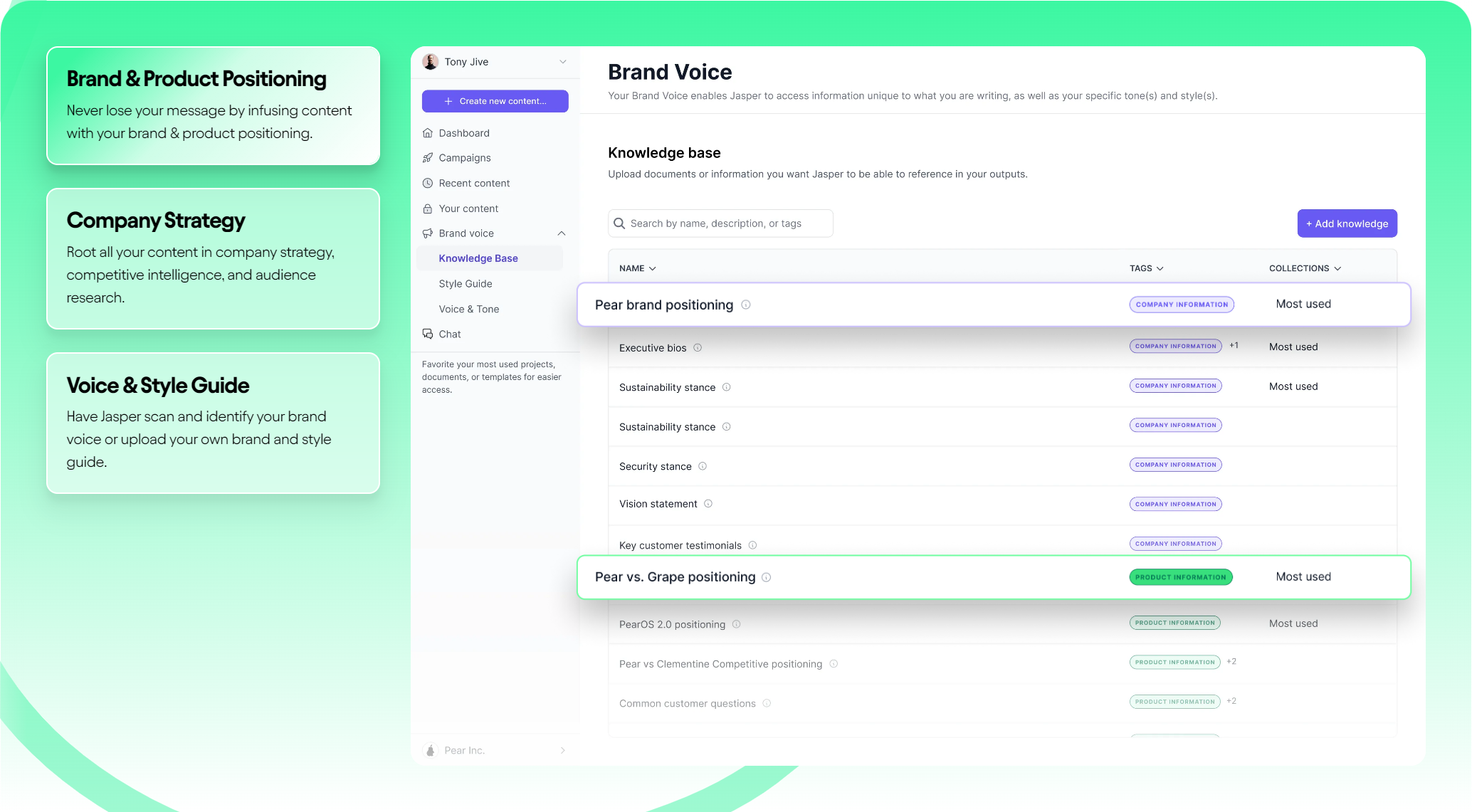Click the Recent content clock icon
Viewport: 1472px width, 812px height.
428,183
